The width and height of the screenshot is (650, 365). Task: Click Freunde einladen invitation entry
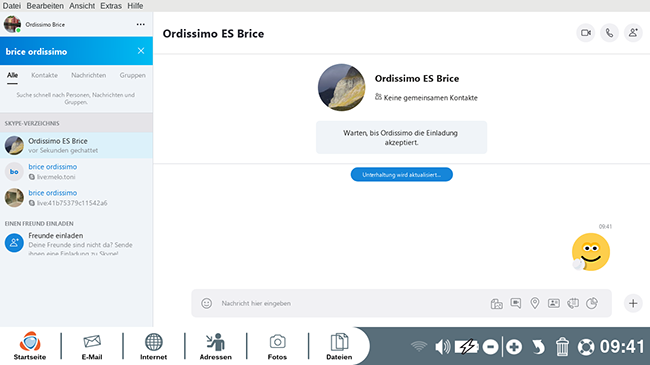click(76, 243)
